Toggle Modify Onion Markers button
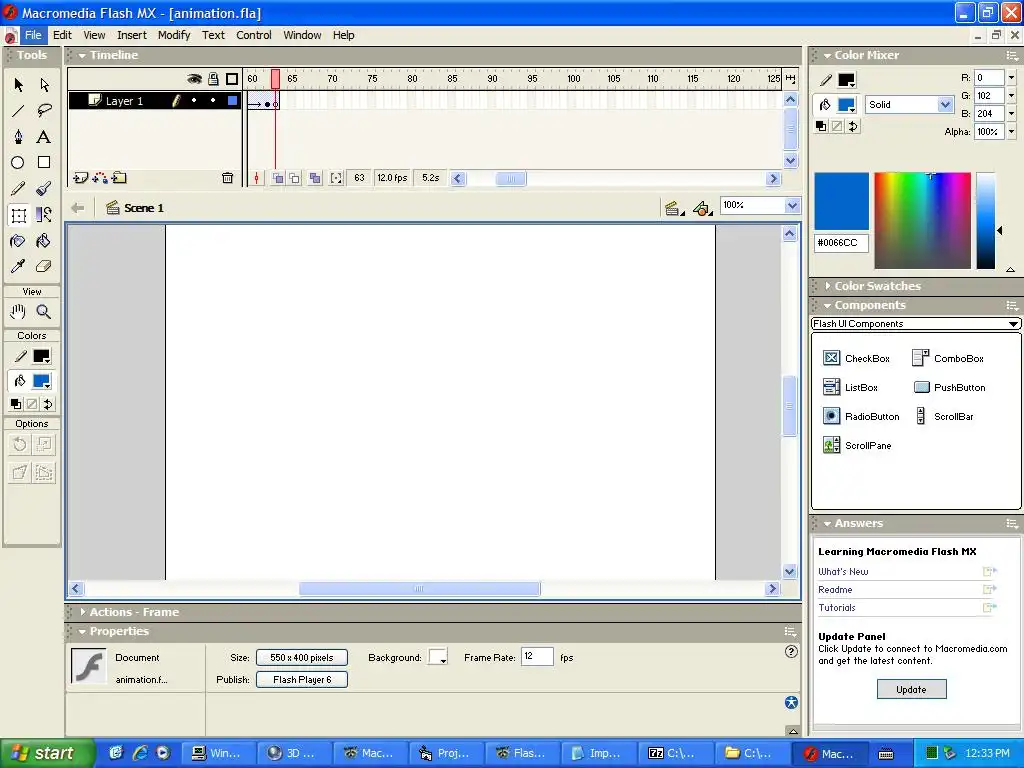The height and width of the screenshot is (768, 1024). click(x=336, y=178)
